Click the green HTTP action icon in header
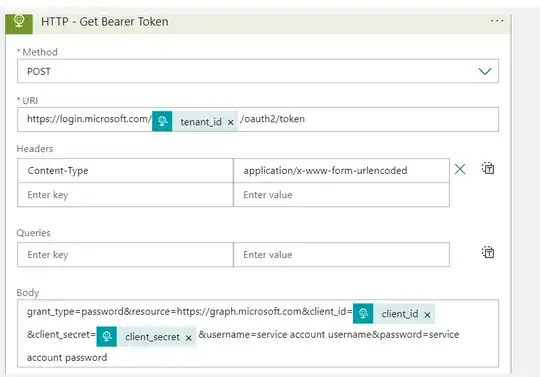The width and height of the screenshot is (540, 377). (x=19, y=23)
